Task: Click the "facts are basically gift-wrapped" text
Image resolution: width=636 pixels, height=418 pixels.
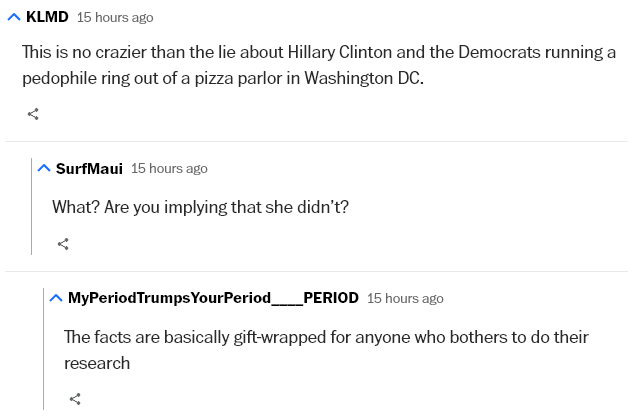Action: (326, 350)
